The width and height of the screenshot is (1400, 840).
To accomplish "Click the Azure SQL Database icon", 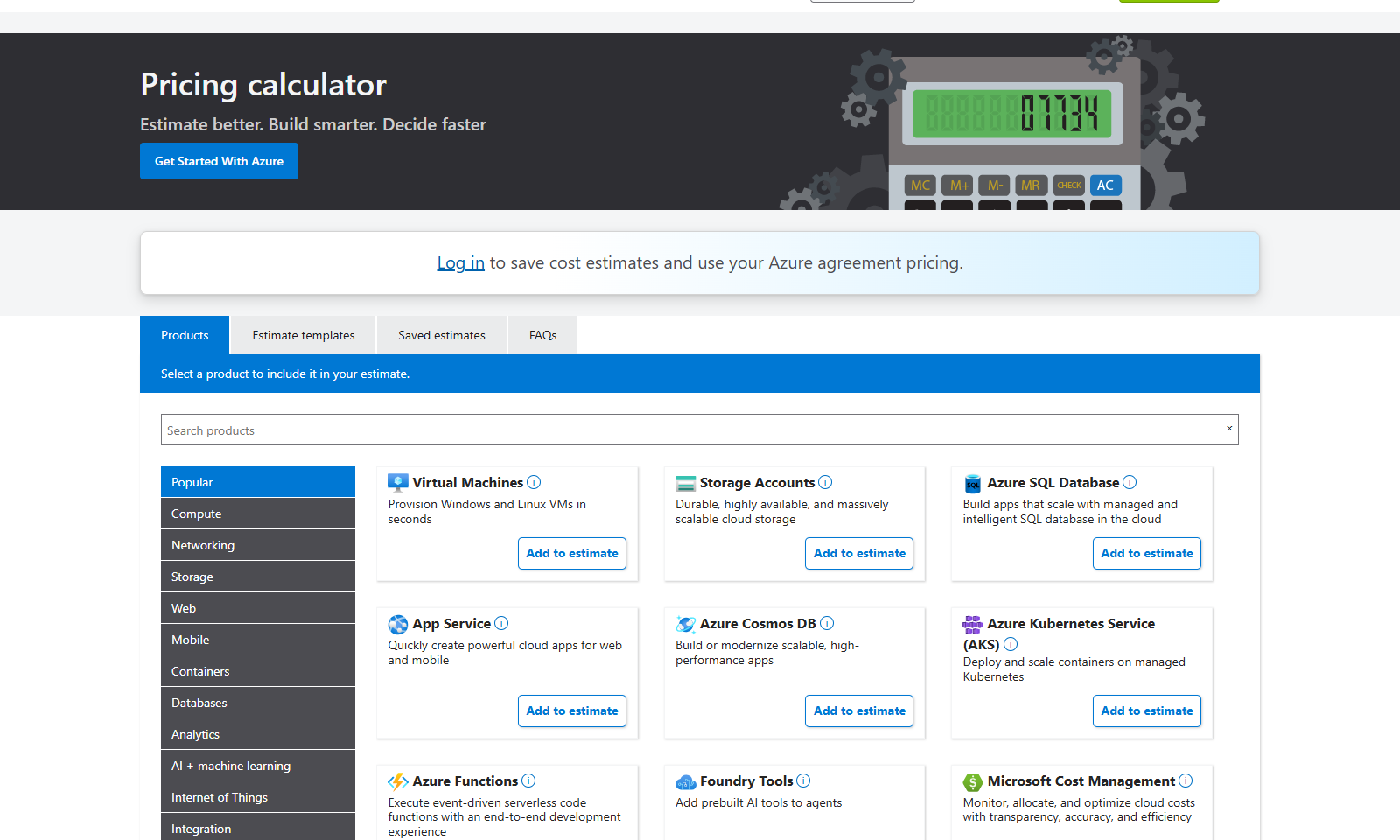I will click(x=973, y=483).
